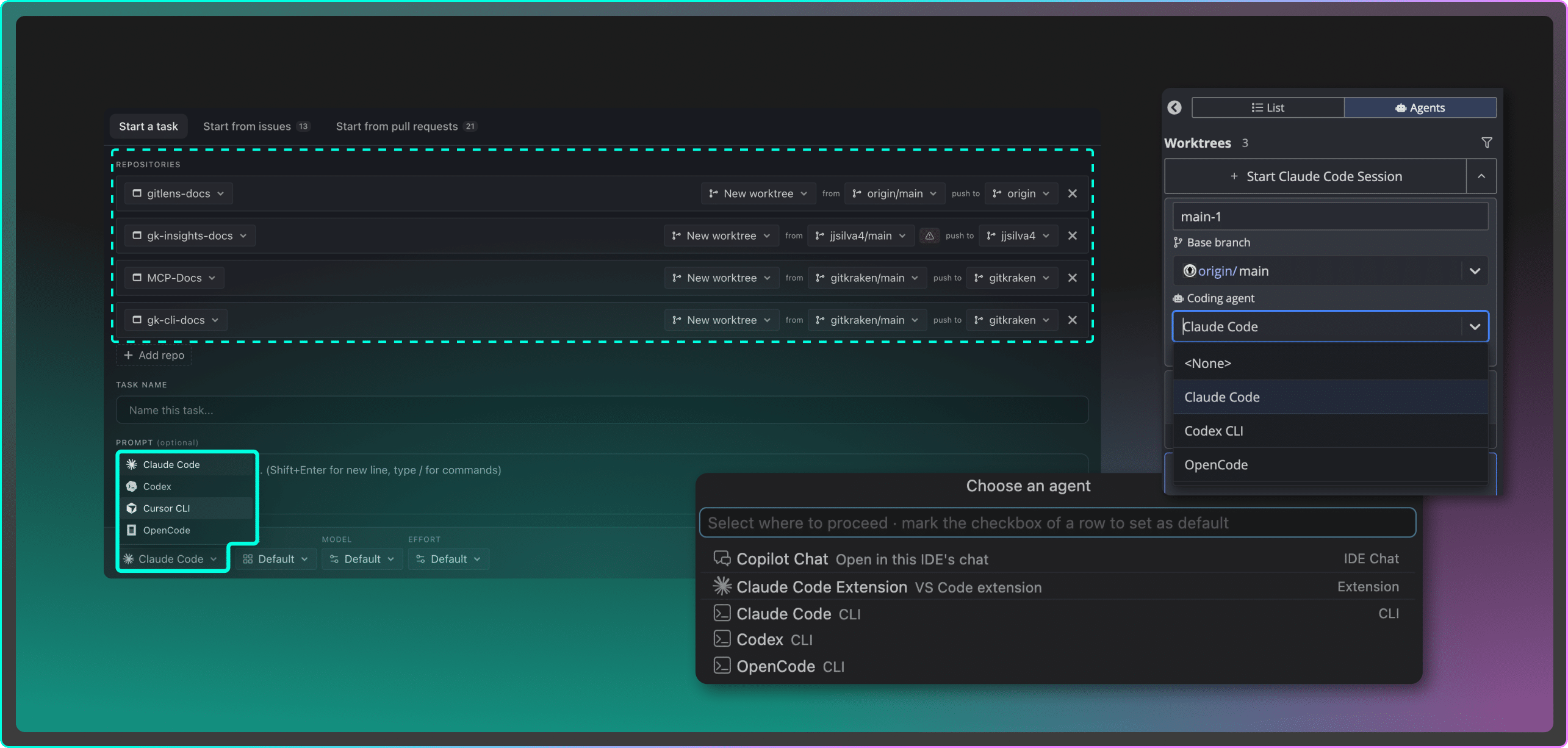Open New worktree dropdown in gk-cli-docs row
The width and height of the screenshot is (1568, 748).
[721, 320]
